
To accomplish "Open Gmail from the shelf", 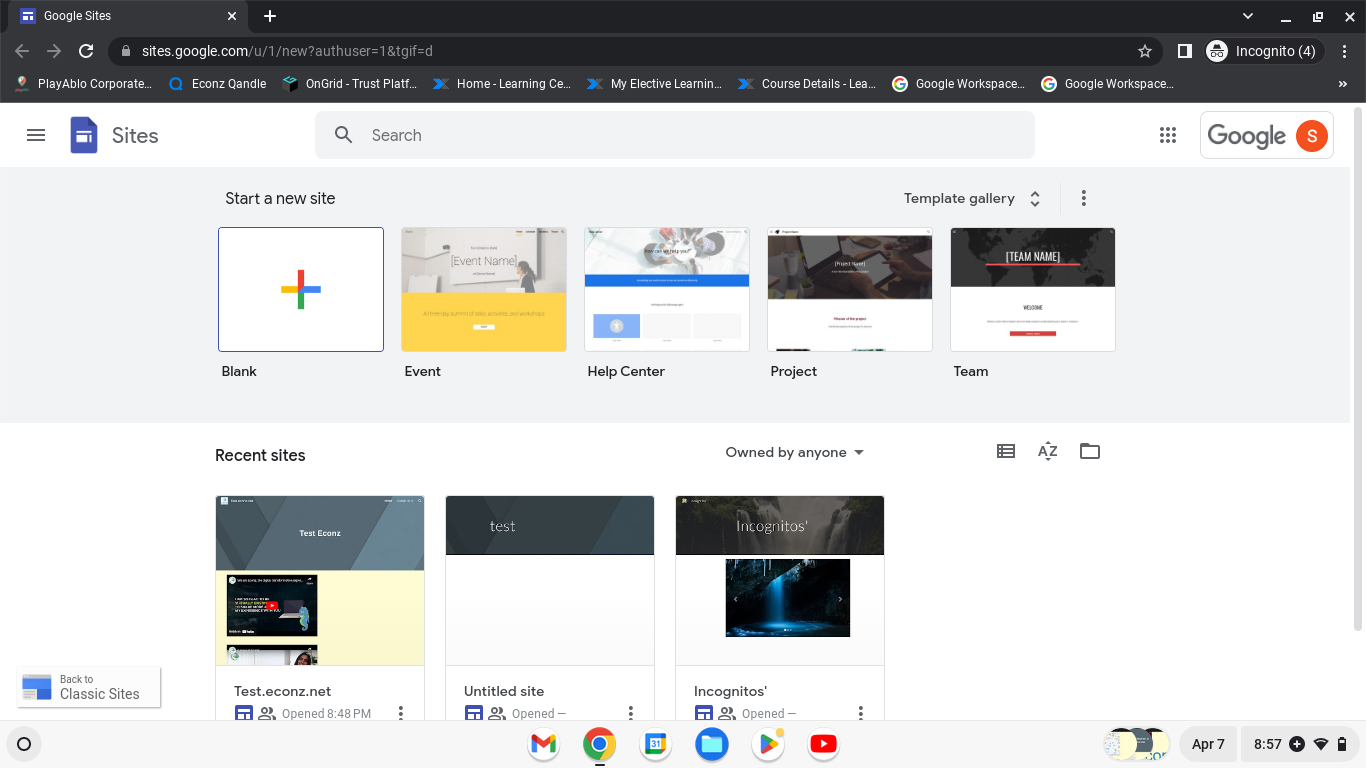I will (x=543, y=744).
